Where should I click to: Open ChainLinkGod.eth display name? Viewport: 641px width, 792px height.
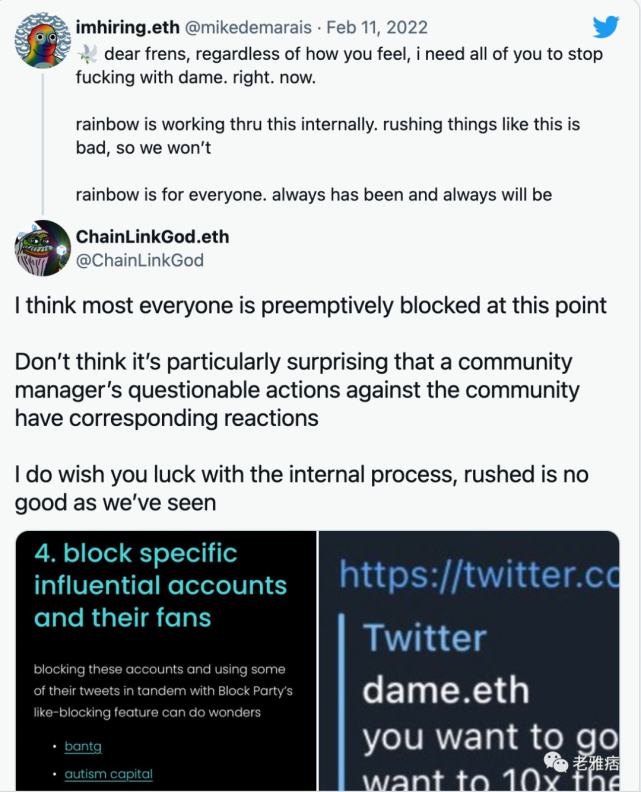coord(152,236)
